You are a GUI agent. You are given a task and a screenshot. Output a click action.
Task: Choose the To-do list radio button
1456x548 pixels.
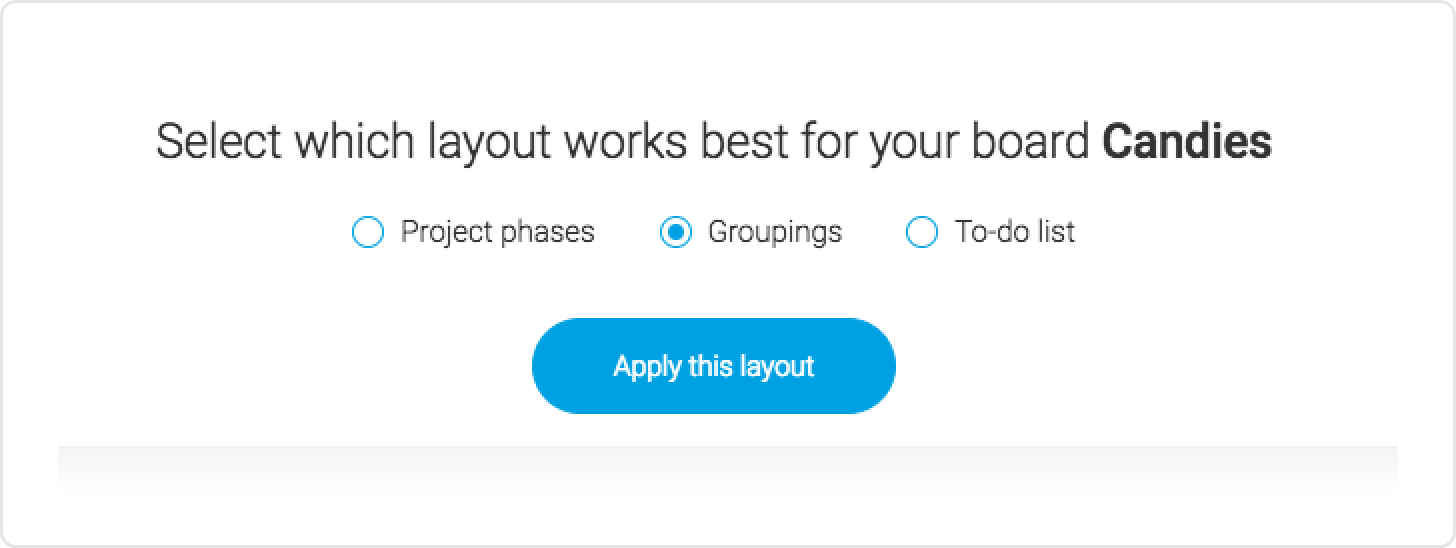(921, 233)
